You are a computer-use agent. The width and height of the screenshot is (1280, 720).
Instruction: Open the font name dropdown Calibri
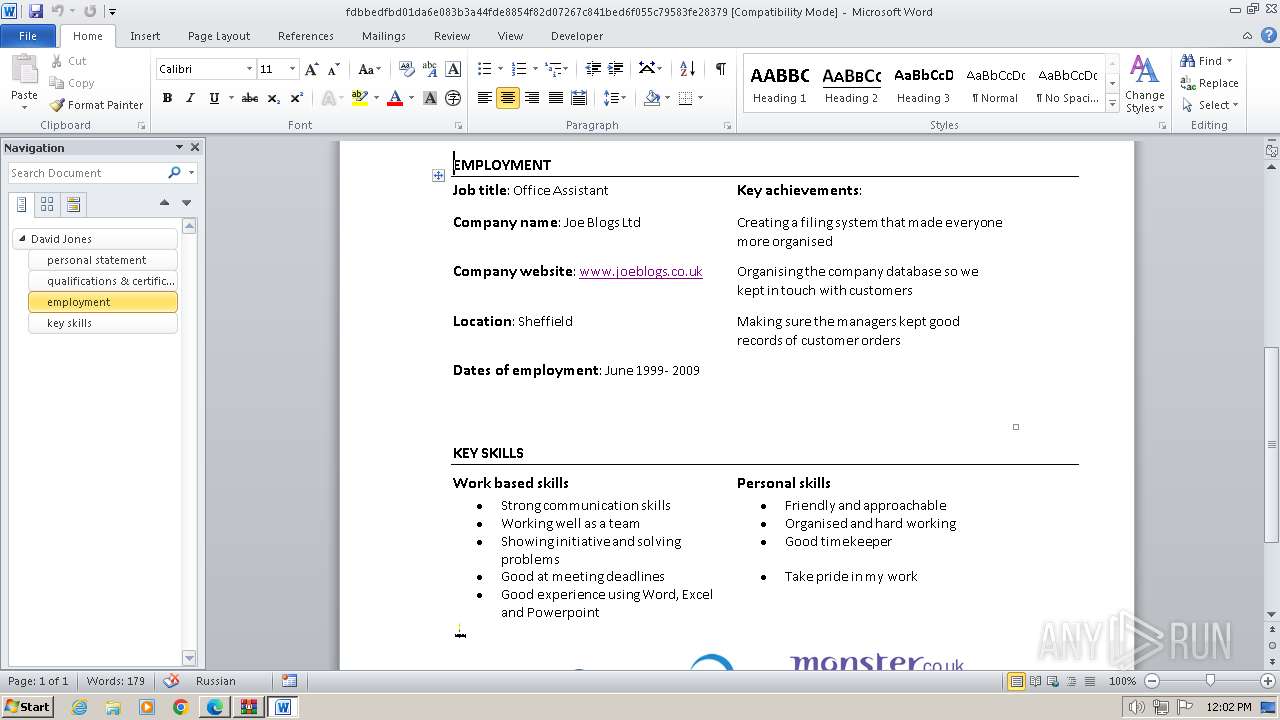click(x=249, y=69)
